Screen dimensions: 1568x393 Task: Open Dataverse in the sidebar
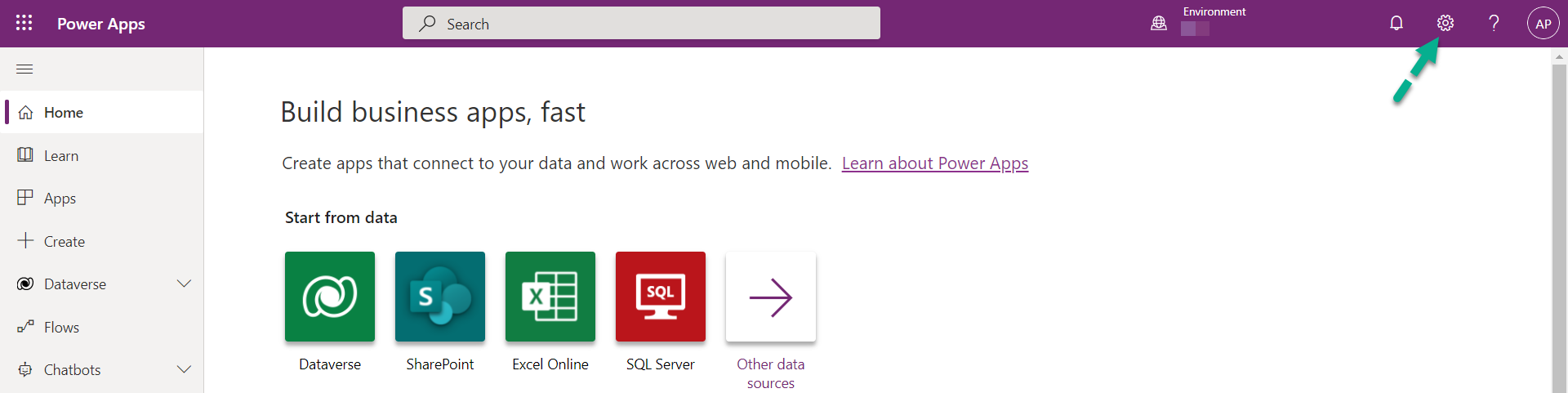coord(102,284)
